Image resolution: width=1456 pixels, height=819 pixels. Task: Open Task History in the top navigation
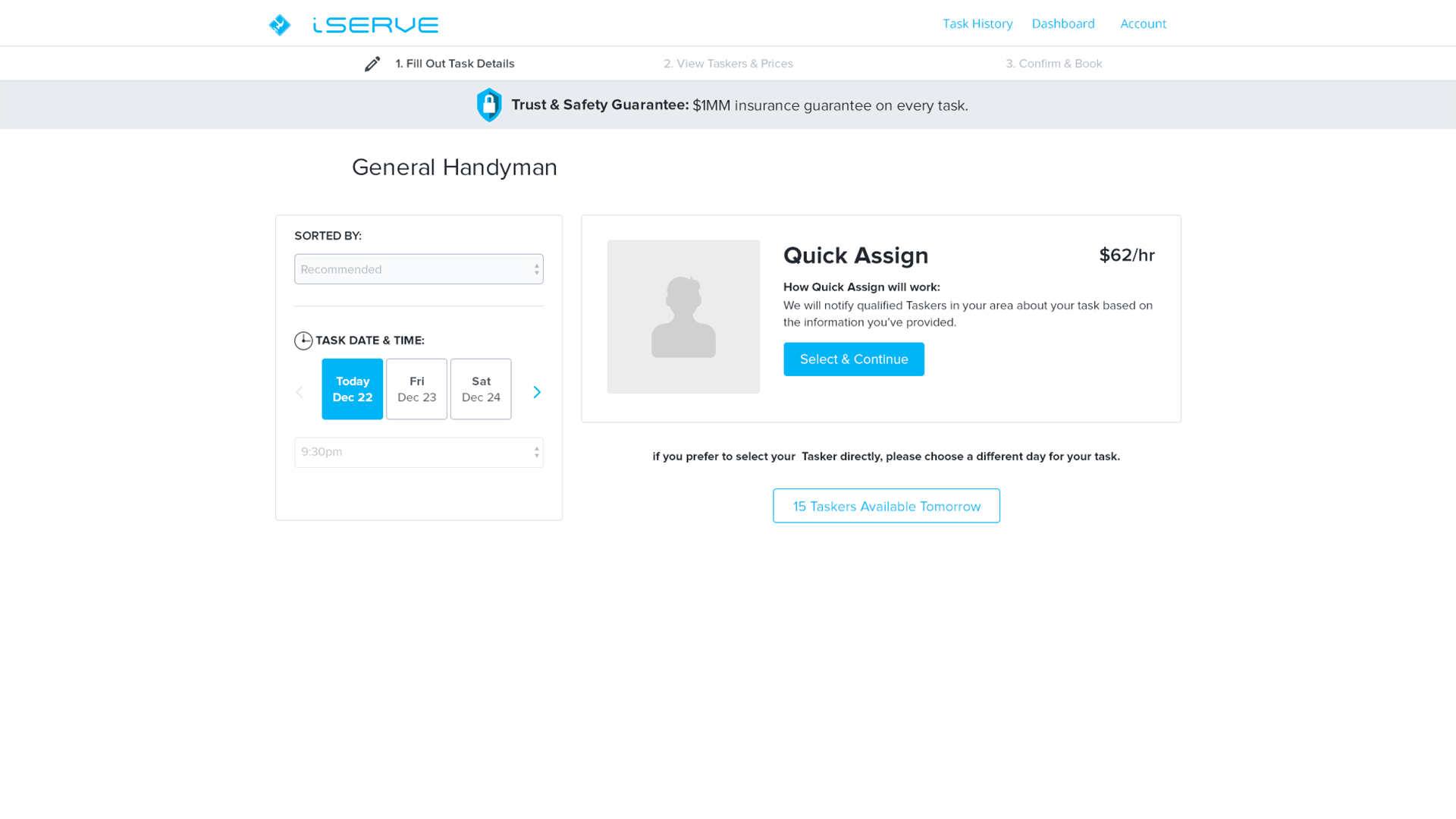point(977,24)
